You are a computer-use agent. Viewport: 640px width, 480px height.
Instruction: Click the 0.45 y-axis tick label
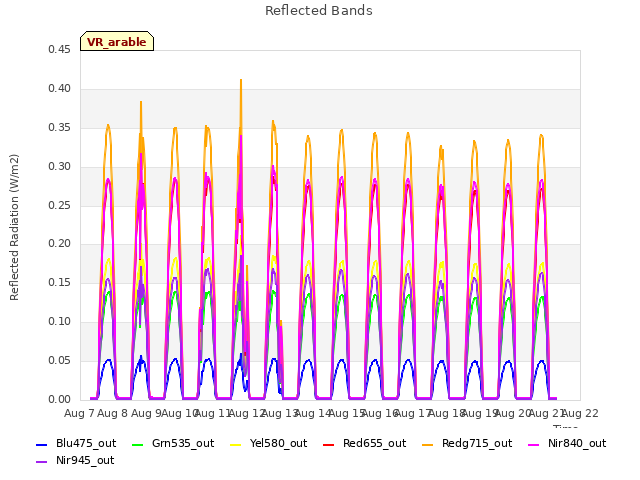[x=59, y=49]
